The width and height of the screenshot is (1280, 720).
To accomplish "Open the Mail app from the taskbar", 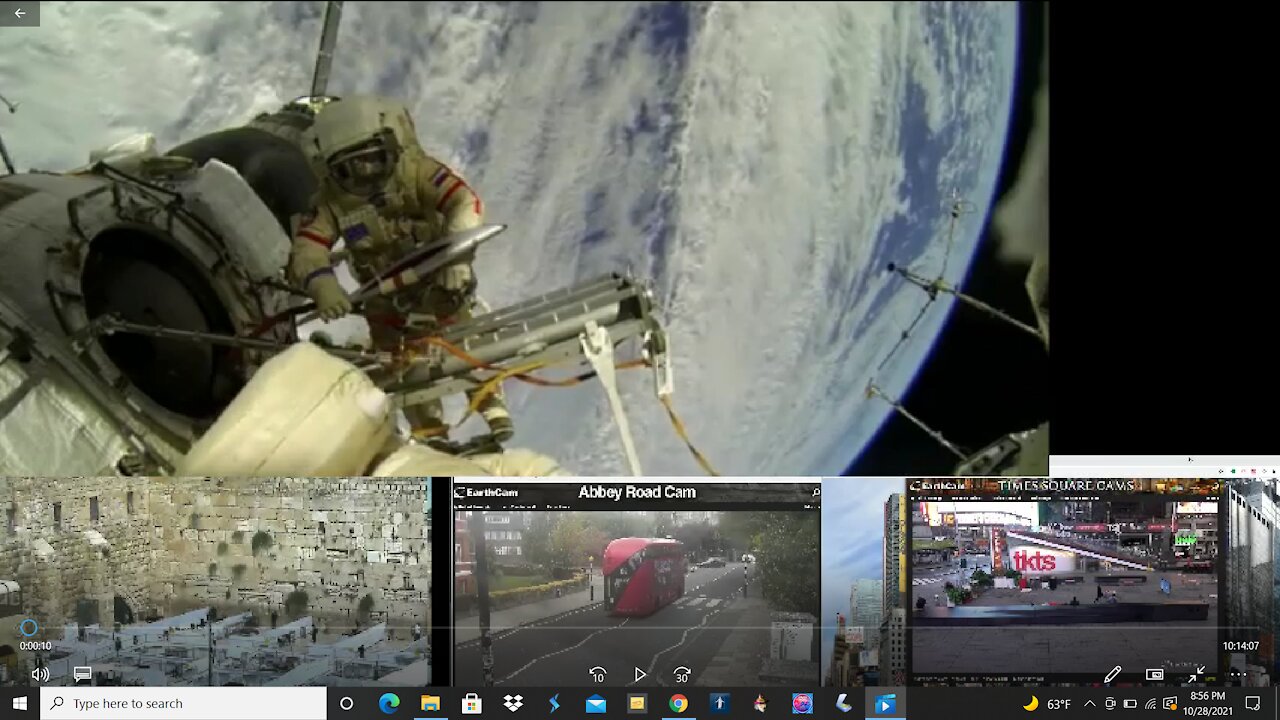I will [x=596, y=703].
